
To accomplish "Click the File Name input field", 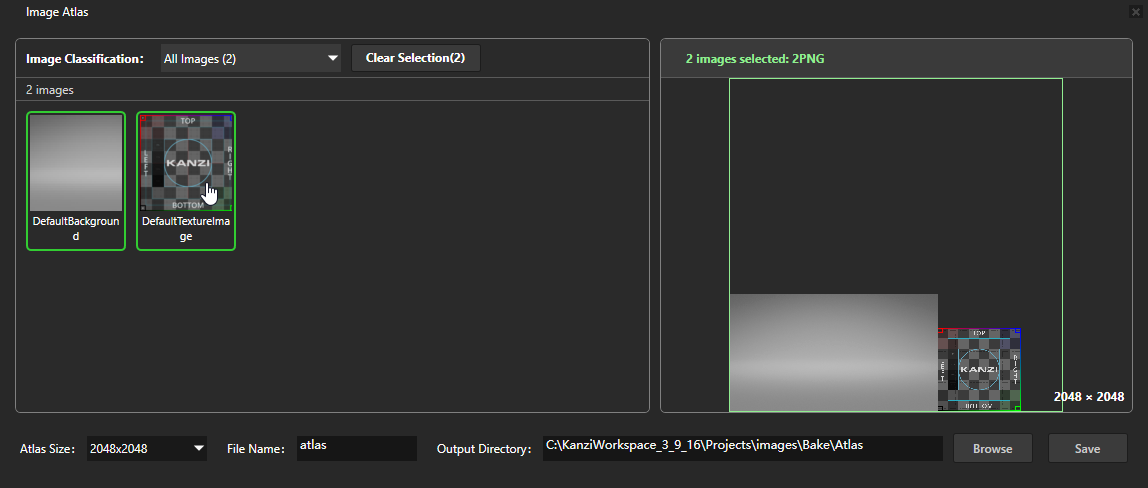I will [357, 448].
